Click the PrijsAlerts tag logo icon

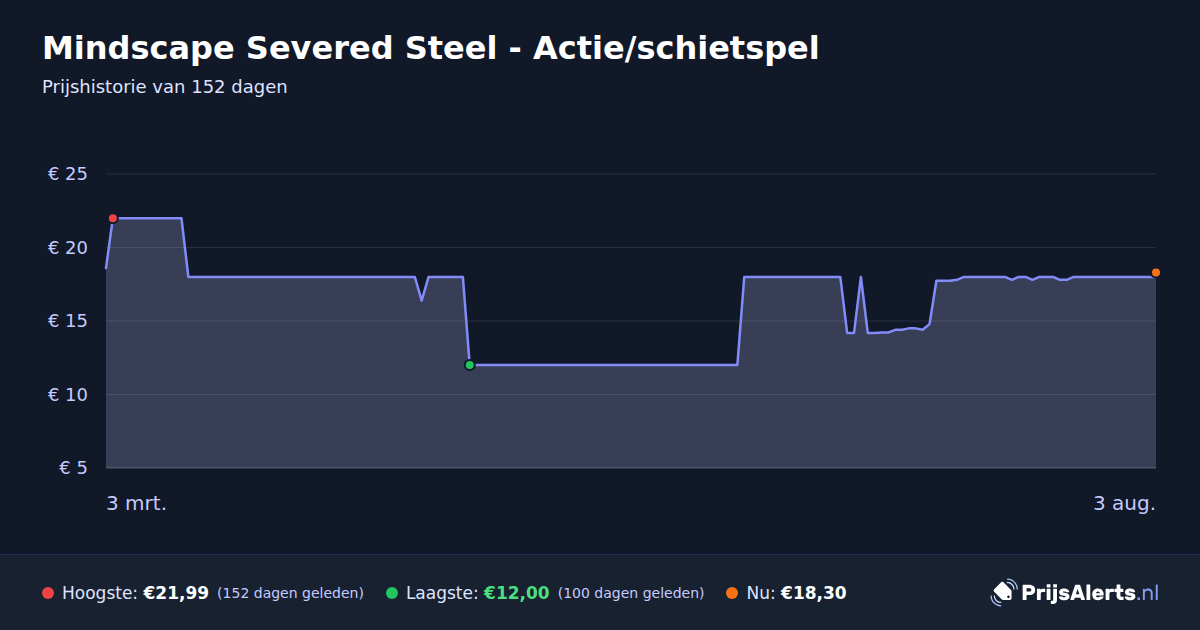[1003, 592]
